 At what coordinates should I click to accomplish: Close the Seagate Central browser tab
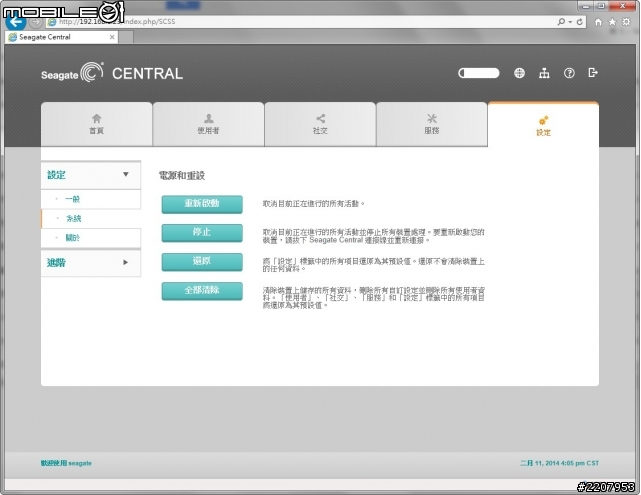(112, 37)
